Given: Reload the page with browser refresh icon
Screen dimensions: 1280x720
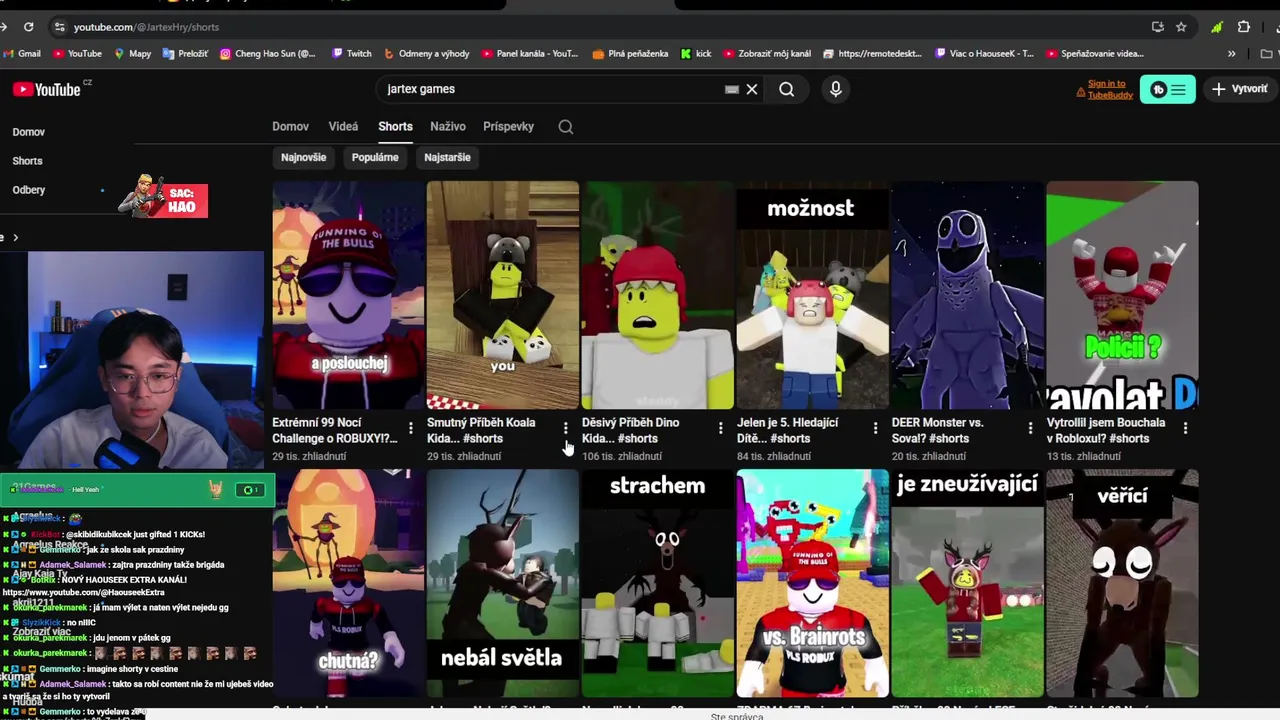Looking at the screenshot, I should (28, 27).
